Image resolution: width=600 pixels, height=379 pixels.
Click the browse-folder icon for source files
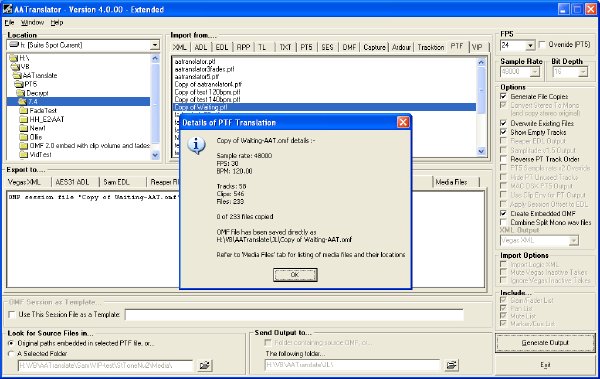(x=205, y=365)
